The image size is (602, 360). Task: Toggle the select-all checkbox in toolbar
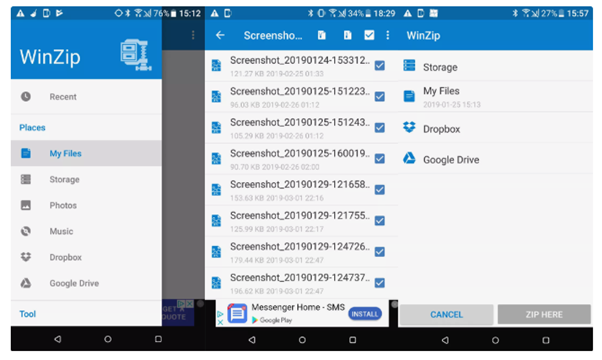point(369,35)
